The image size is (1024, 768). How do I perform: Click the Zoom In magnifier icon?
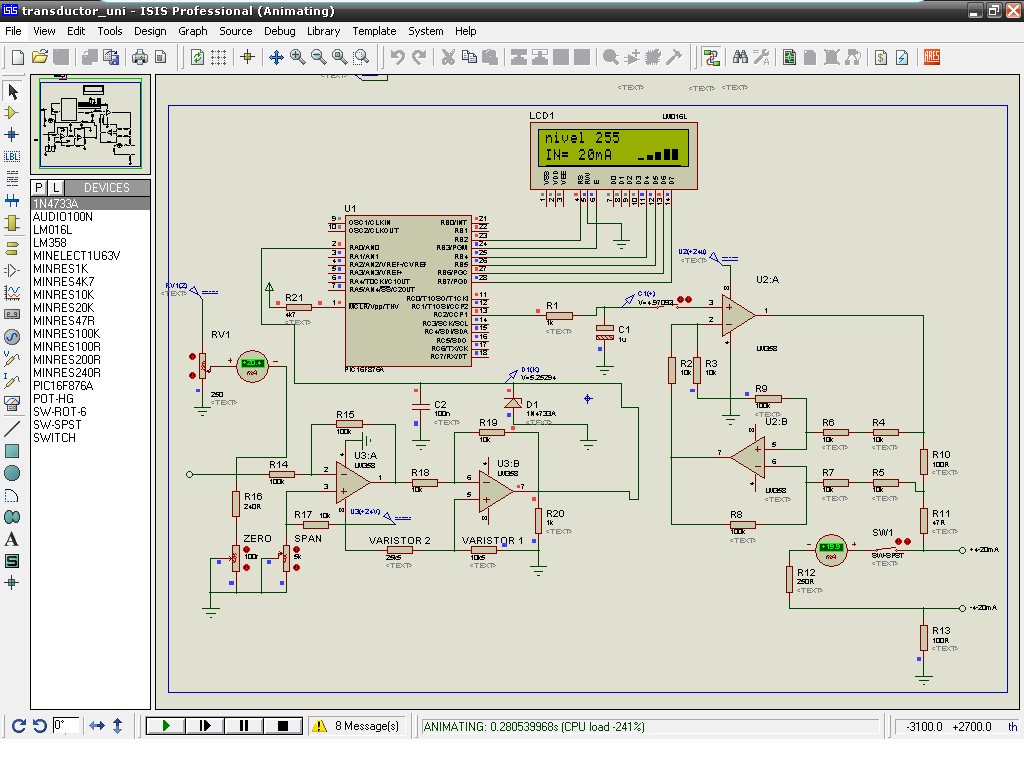(x=297, y=57)
